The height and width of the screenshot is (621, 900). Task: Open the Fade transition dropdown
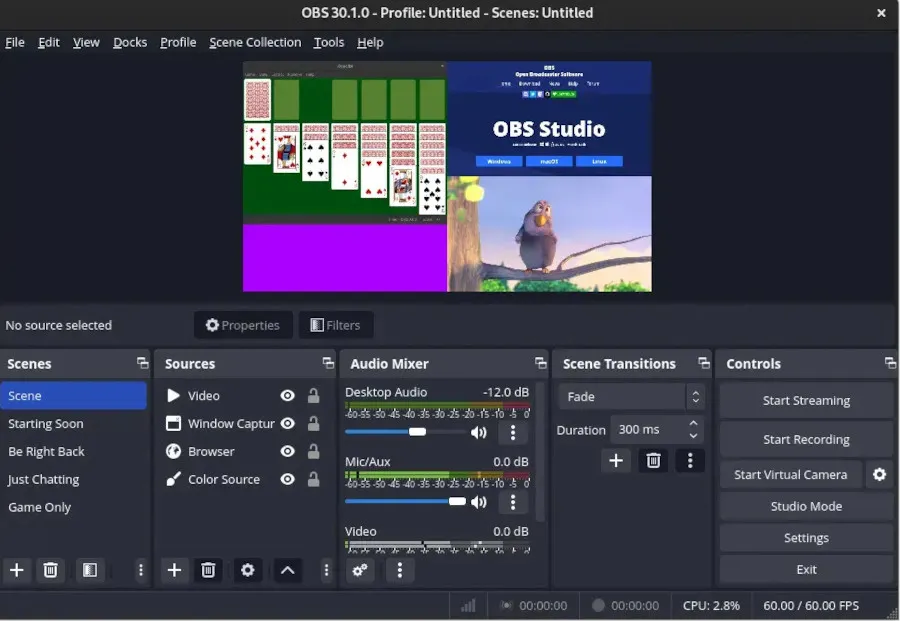630,396
